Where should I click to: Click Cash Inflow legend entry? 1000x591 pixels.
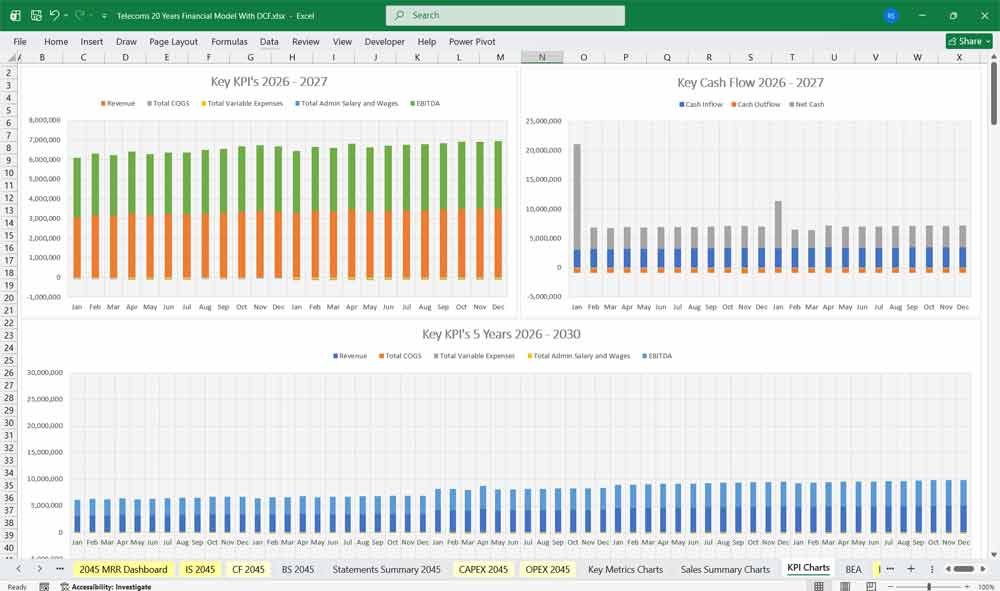(x=701, y=104)
